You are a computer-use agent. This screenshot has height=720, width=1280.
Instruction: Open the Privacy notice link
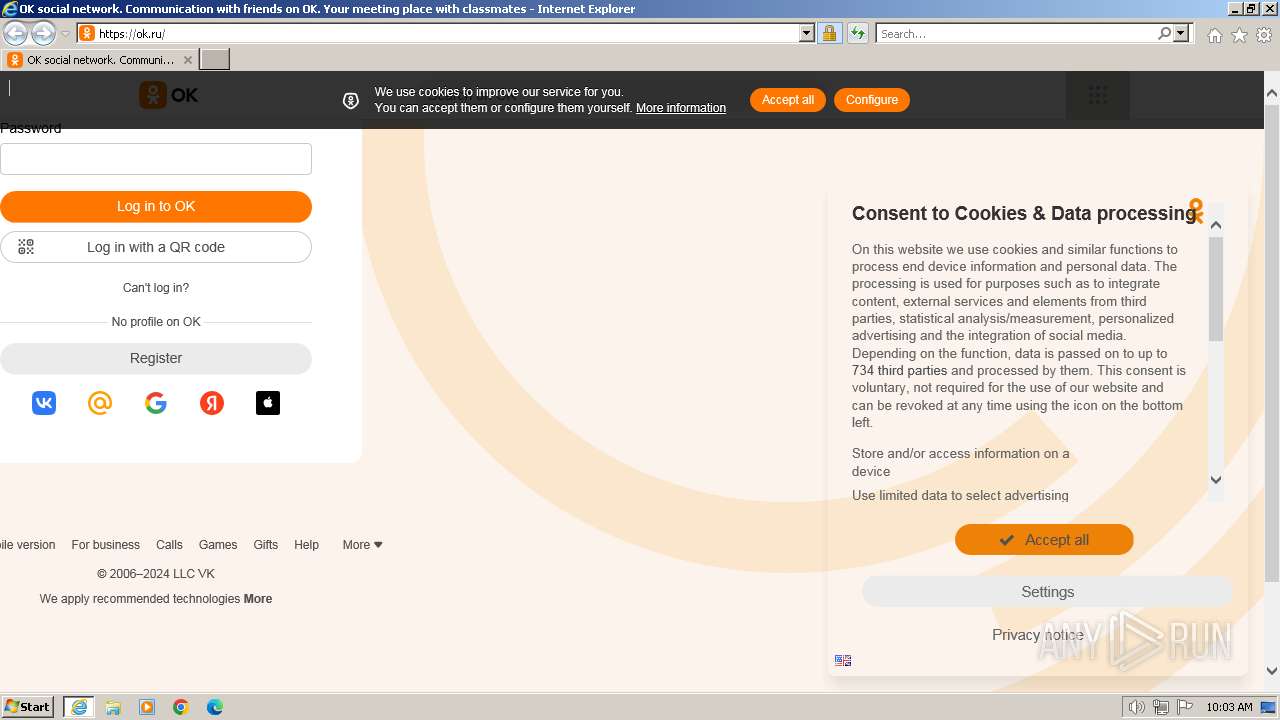pyautogui.click(x=1038, y=635)
